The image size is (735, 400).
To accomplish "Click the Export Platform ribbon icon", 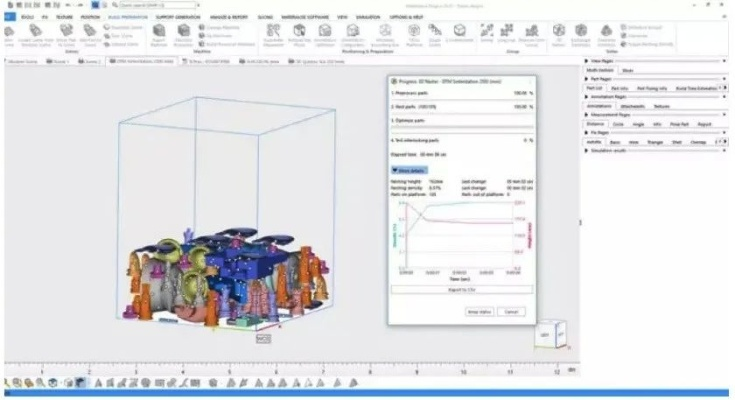I will point(156,33).
